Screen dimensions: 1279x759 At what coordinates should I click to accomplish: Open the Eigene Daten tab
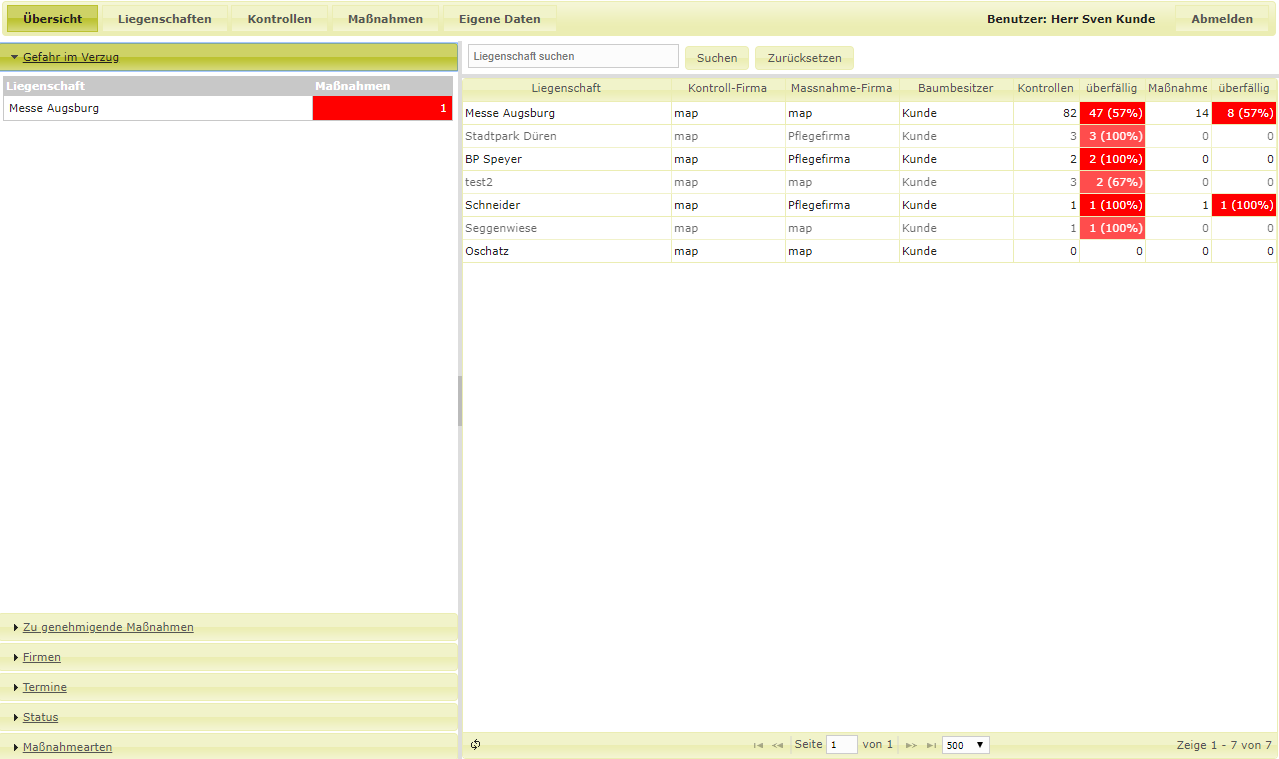[x=498, y=19]
